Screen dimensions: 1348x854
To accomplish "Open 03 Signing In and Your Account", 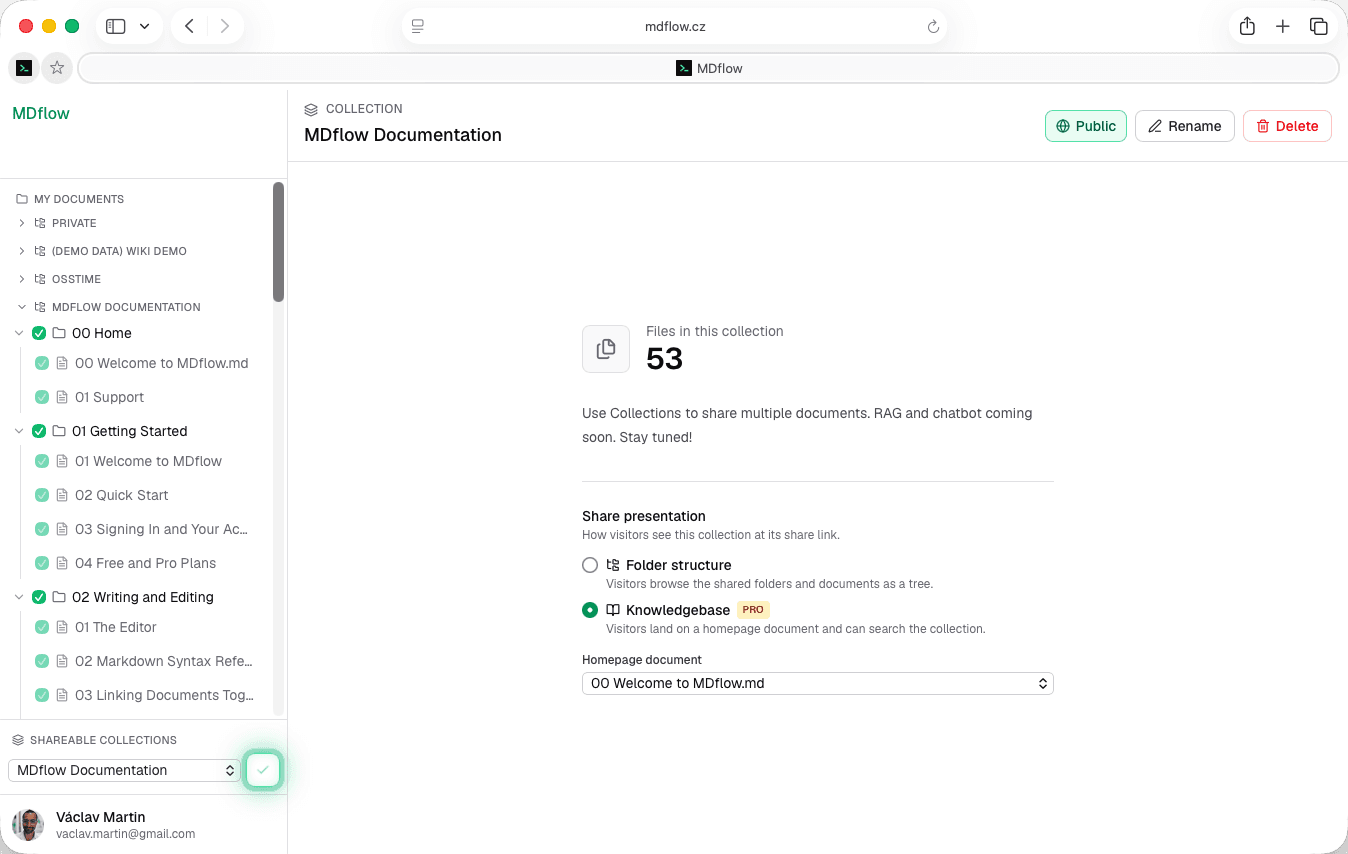I will 161,529.
